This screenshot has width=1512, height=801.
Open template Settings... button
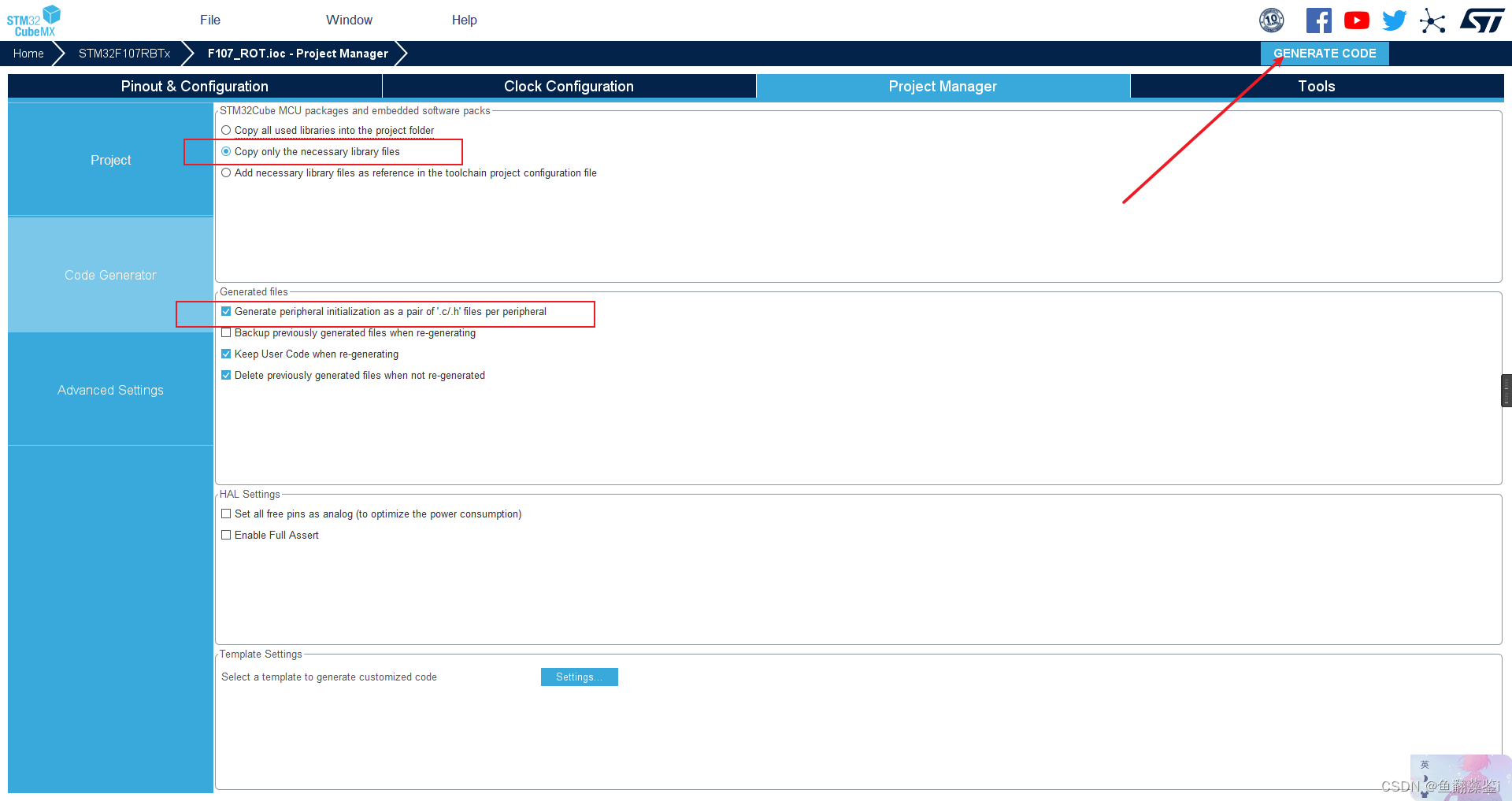click(580, 677)
